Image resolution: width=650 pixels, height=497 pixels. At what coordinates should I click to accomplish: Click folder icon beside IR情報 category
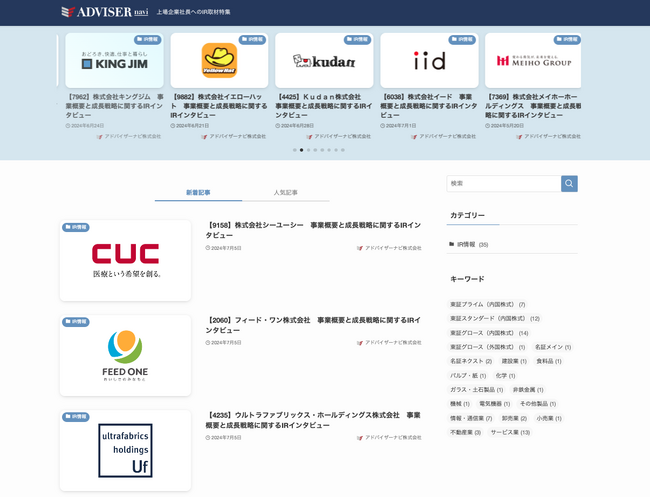[452, 244]
